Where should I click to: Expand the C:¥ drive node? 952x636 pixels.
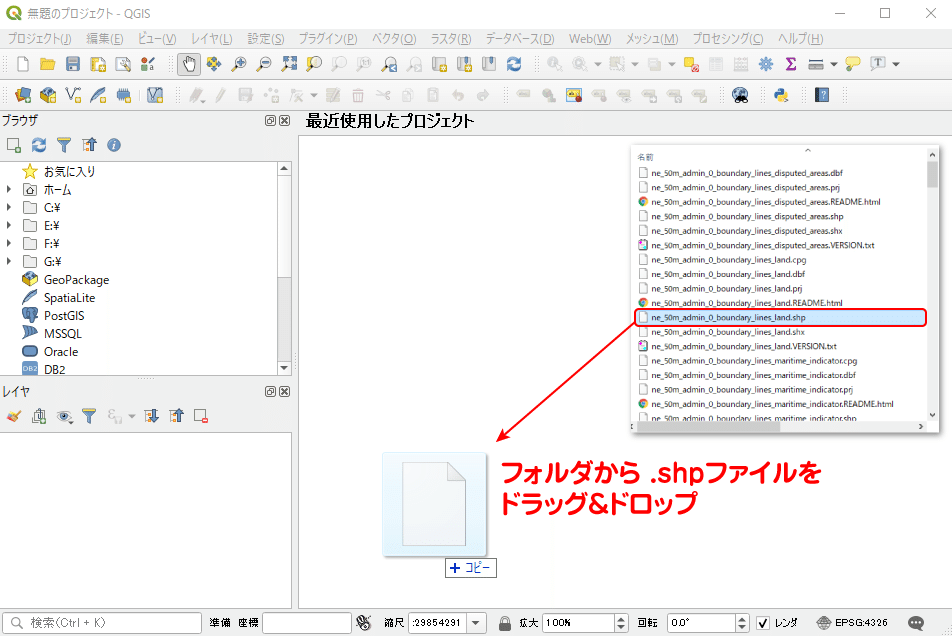8,208
